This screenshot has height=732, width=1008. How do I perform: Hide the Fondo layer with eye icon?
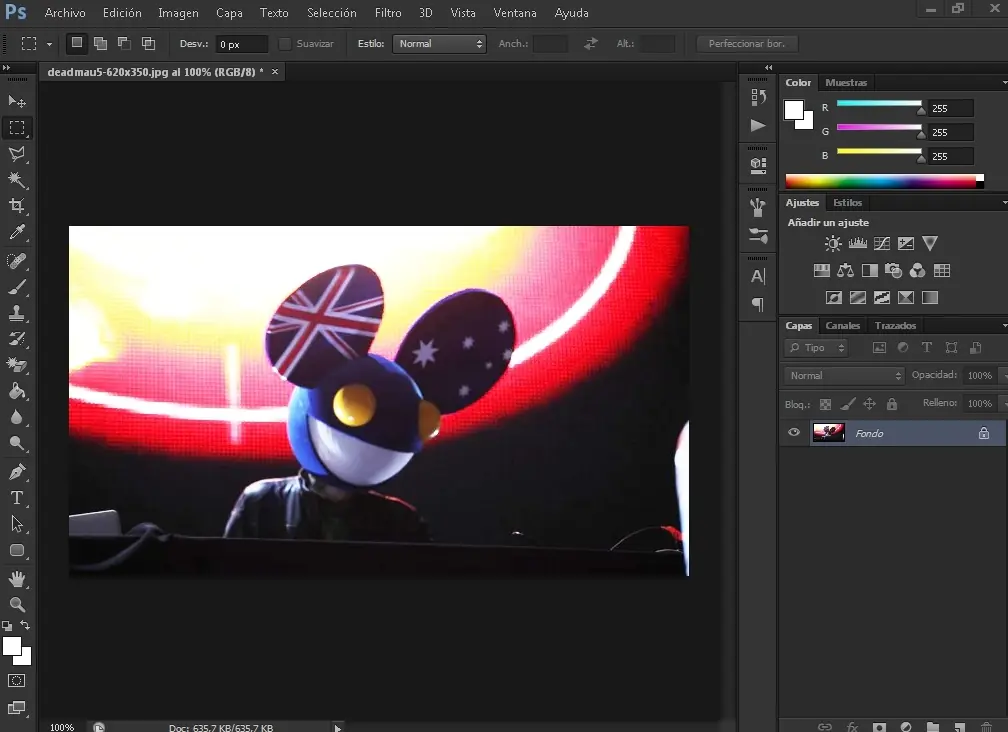[x=794, y=433]
